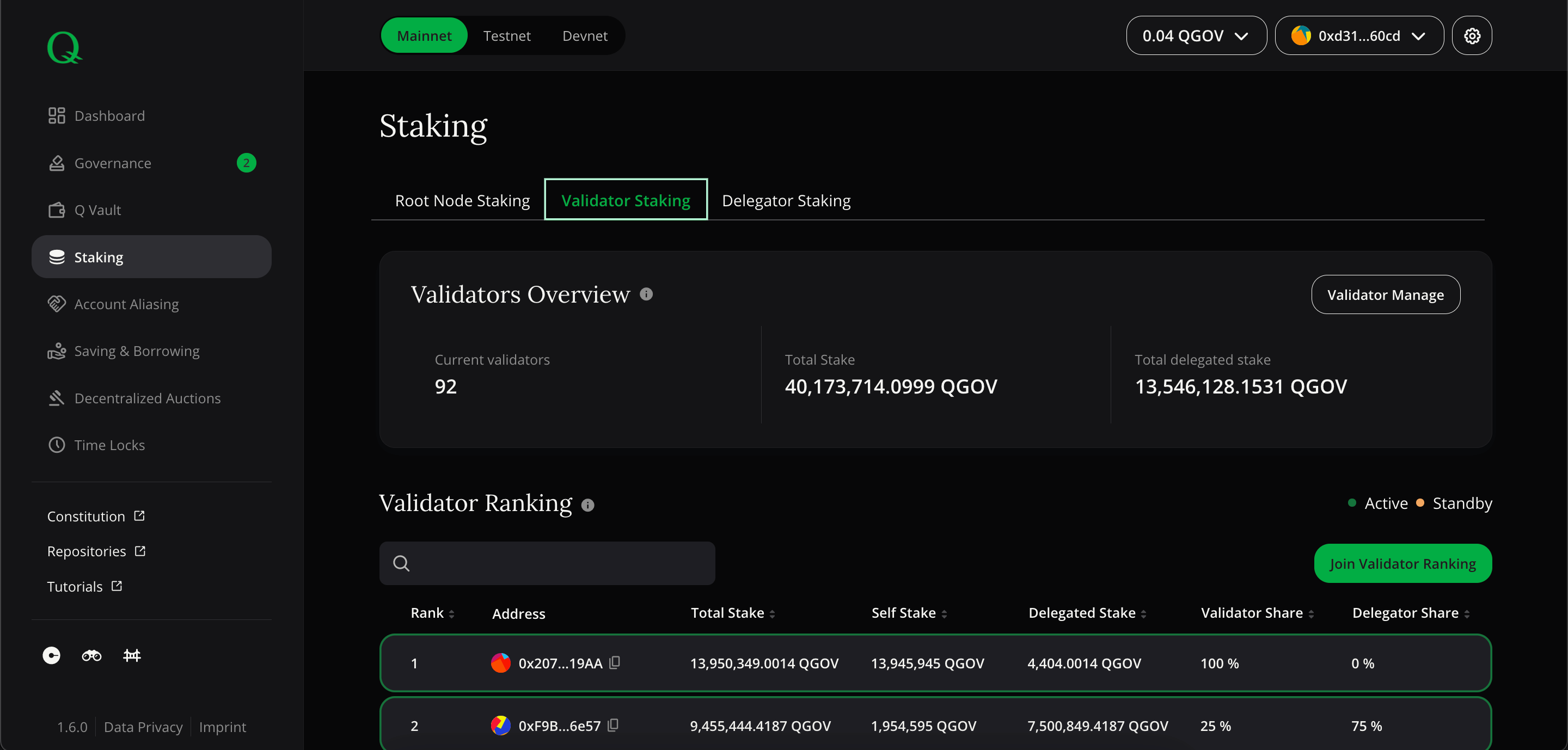The height and width of the screenshot is (750, 1568).
Task: Click Join Validator Ranking button
Action: click(x=1402, y=563)
